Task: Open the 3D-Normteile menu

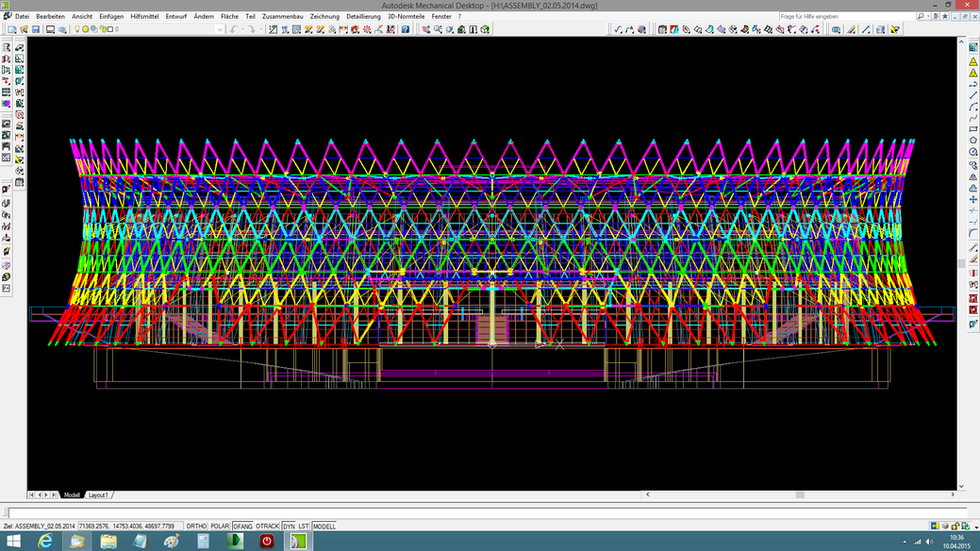Action: [406, 16]
